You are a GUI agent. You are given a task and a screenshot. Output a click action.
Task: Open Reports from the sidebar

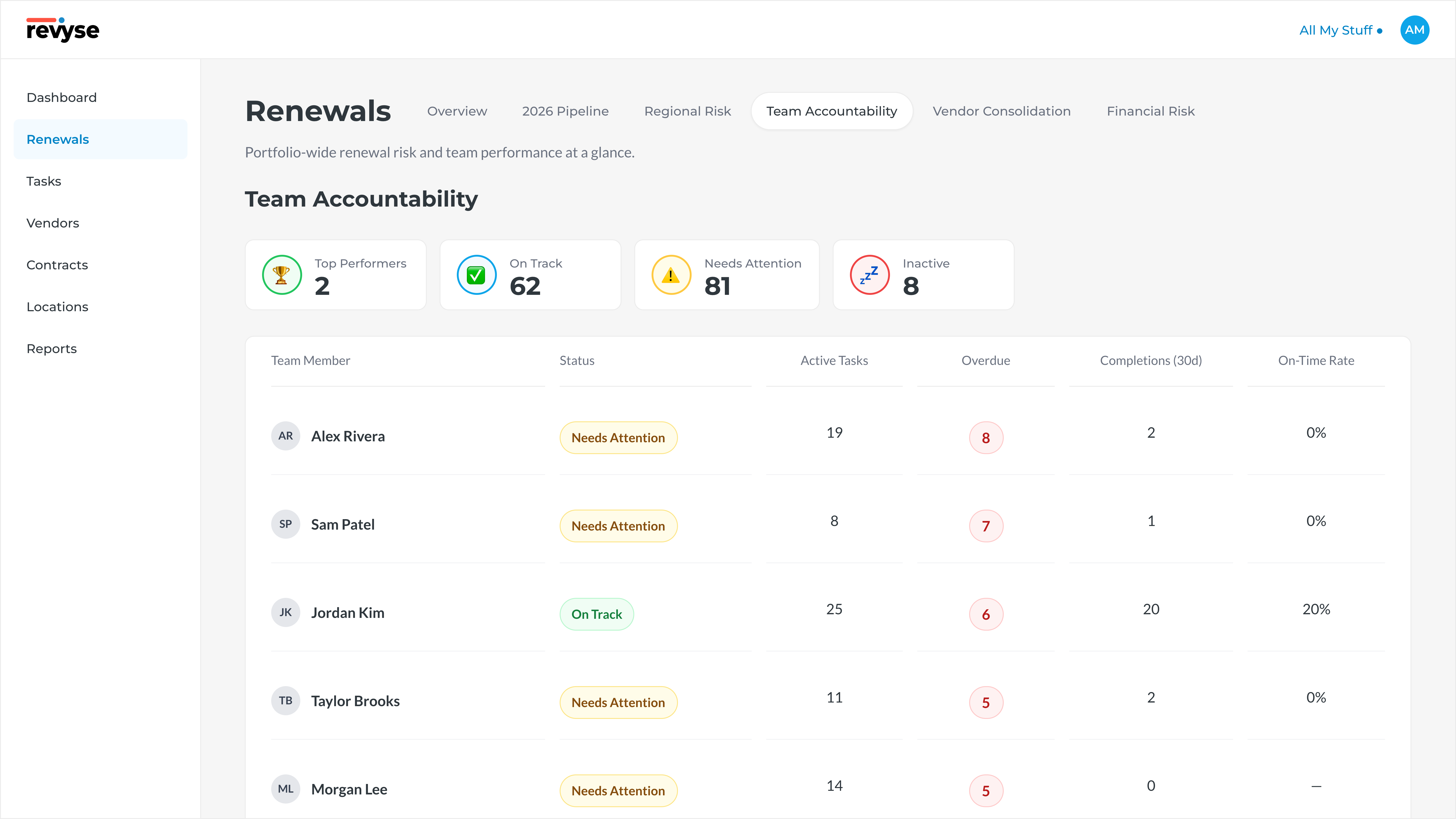(51, 349)
